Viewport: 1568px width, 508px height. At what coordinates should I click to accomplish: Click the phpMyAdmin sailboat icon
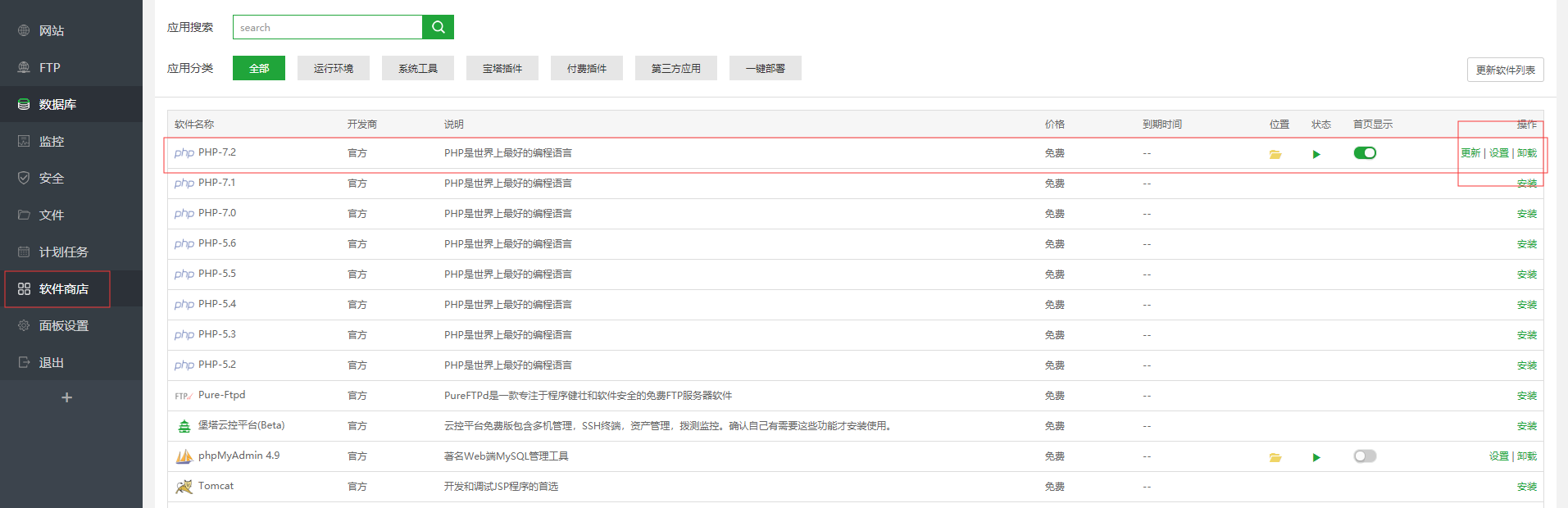184,456
